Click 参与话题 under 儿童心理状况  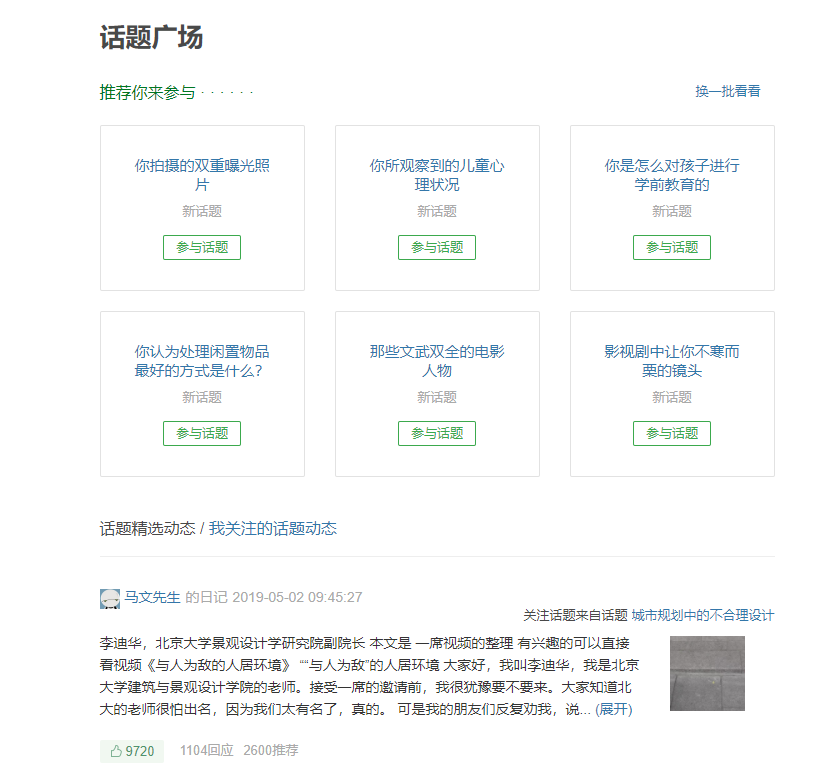pos(437,247)
